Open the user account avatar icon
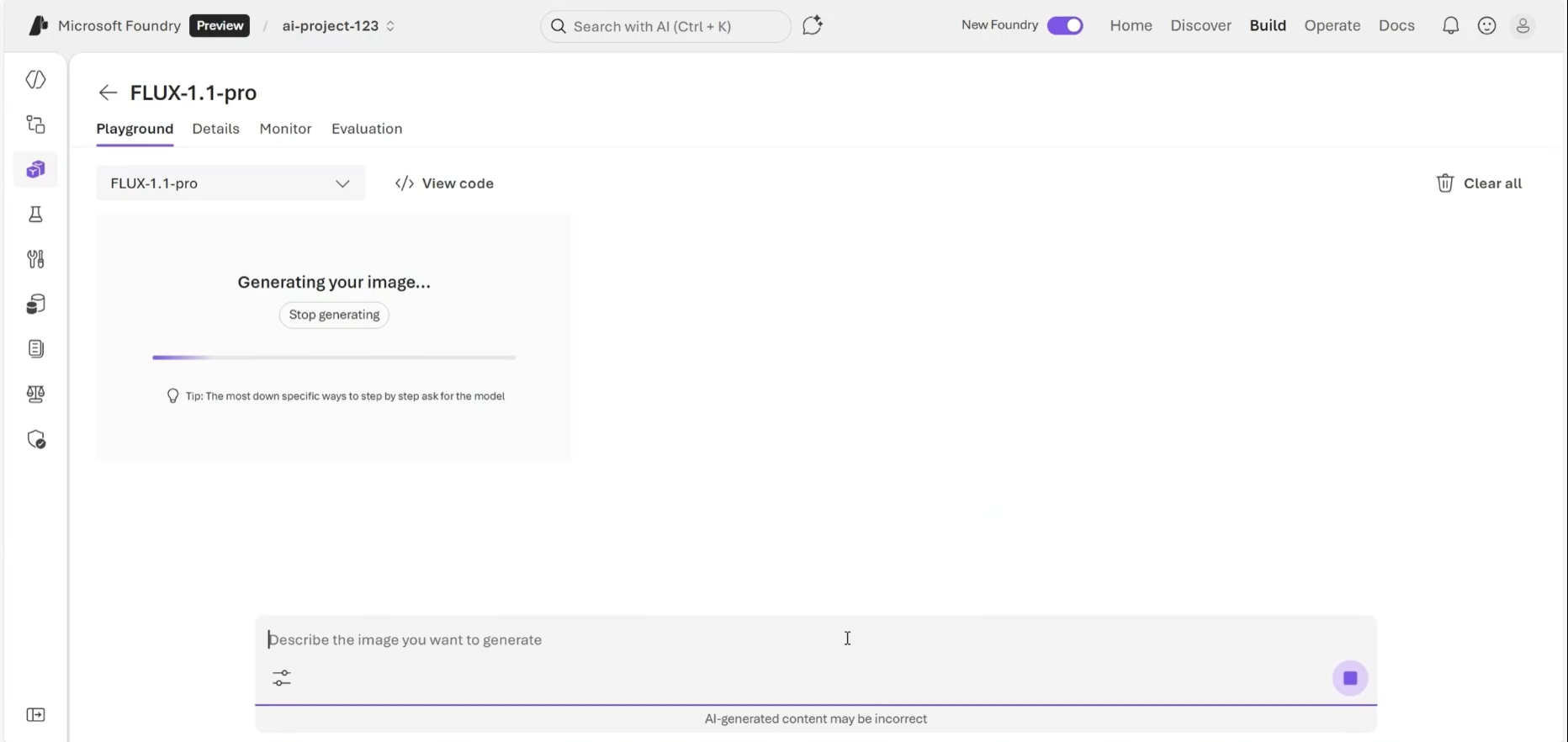 tap(1523, 26)
